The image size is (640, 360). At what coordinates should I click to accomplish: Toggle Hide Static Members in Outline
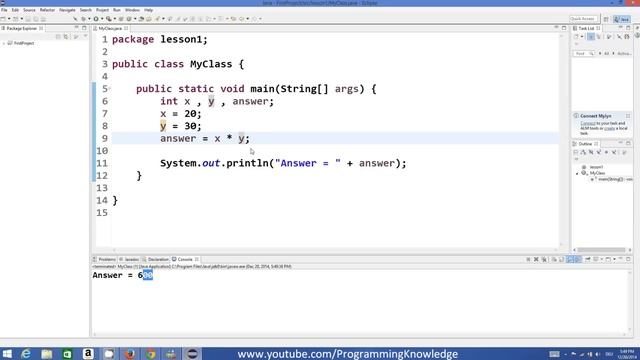(599, 152)
